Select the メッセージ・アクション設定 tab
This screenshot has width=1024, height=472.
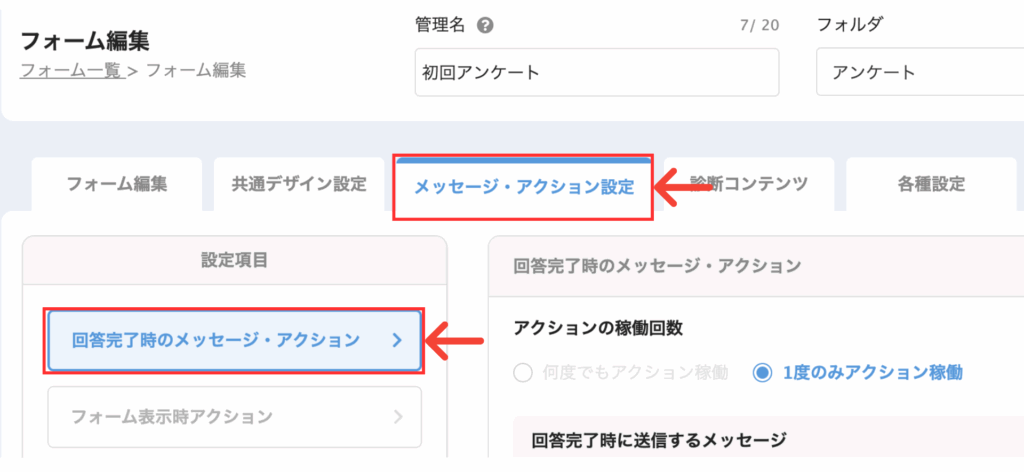pyautogui.click(x=524, y=187)
